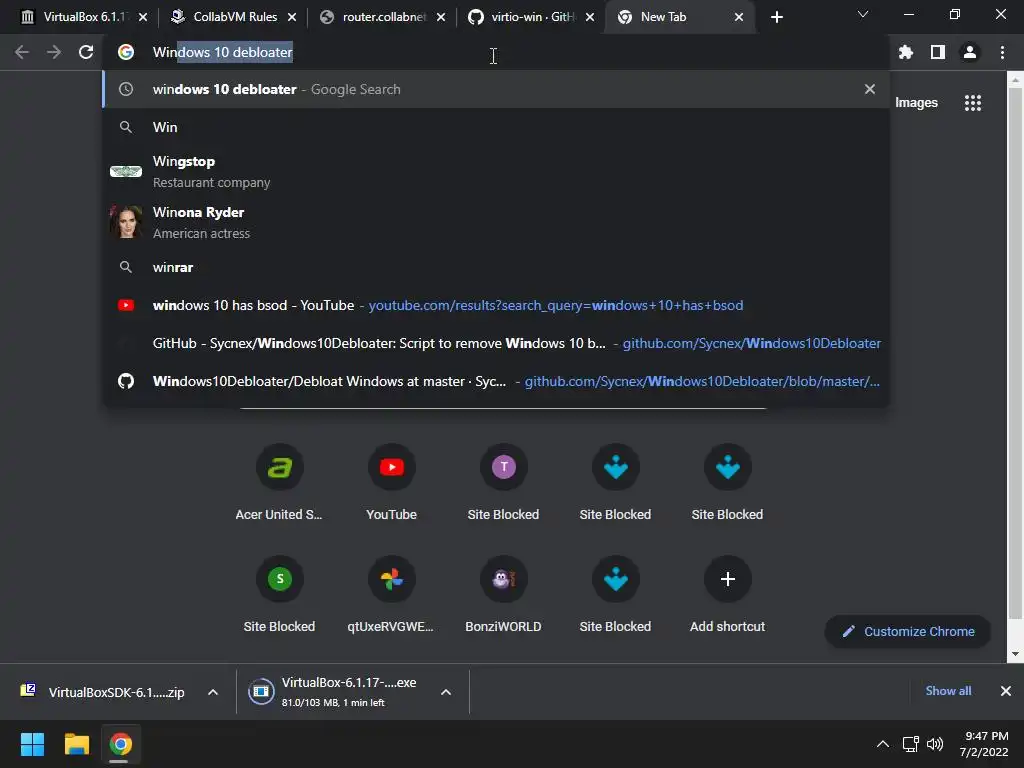The height and width of the screenshot is (768, 1024).
Task: Select winrar search suggestion
Action: coord(496,267)
